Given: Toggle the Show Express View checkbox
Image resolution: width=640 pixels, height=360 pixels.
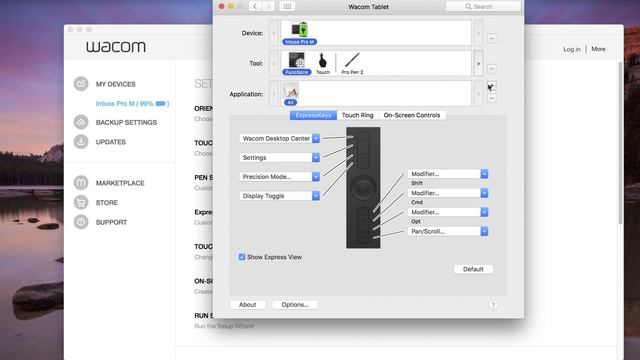Looking at the screenshot, I should click(x=242, y=257).
